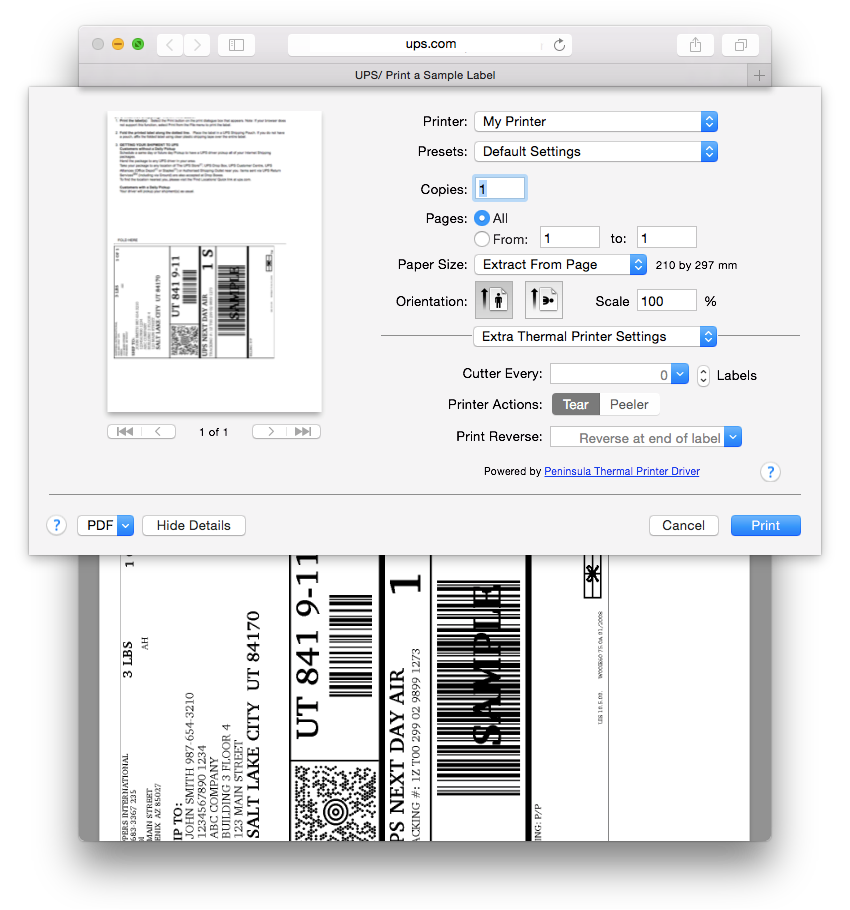Jump to first preview page
Viewport: 850px width, 910px height.
point(125,432)
